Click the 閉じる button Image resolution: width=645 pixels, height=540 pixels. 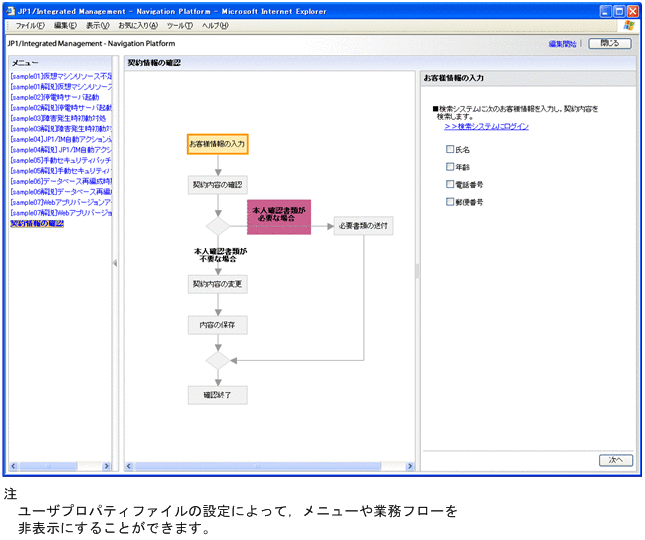coord(610,43)
